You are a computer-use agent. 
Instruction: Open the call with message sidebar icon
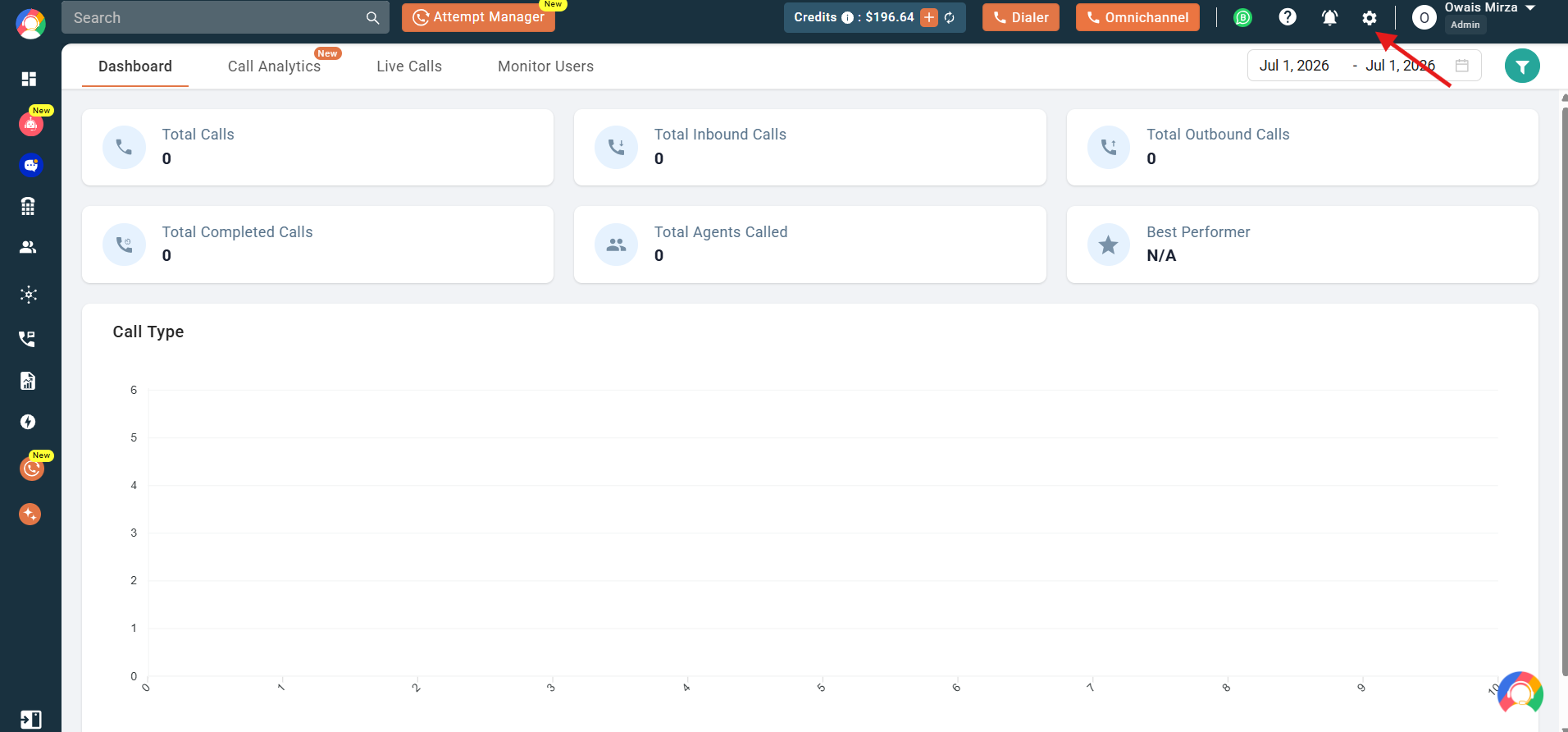pos(28,339)
